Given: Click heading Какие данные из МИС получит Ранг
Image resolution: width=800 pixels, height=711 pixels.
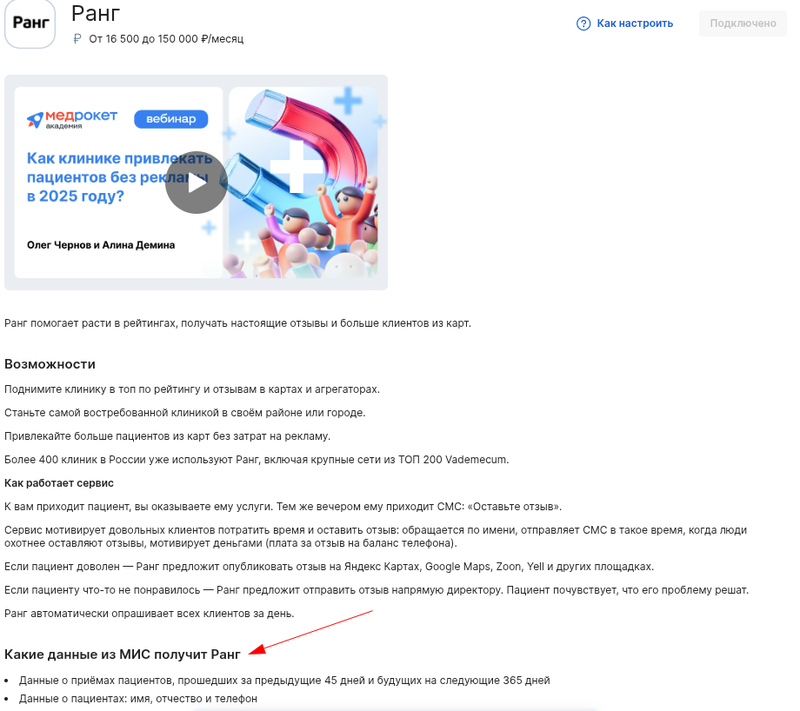Looking at the screenshot, I should [122, 654].
